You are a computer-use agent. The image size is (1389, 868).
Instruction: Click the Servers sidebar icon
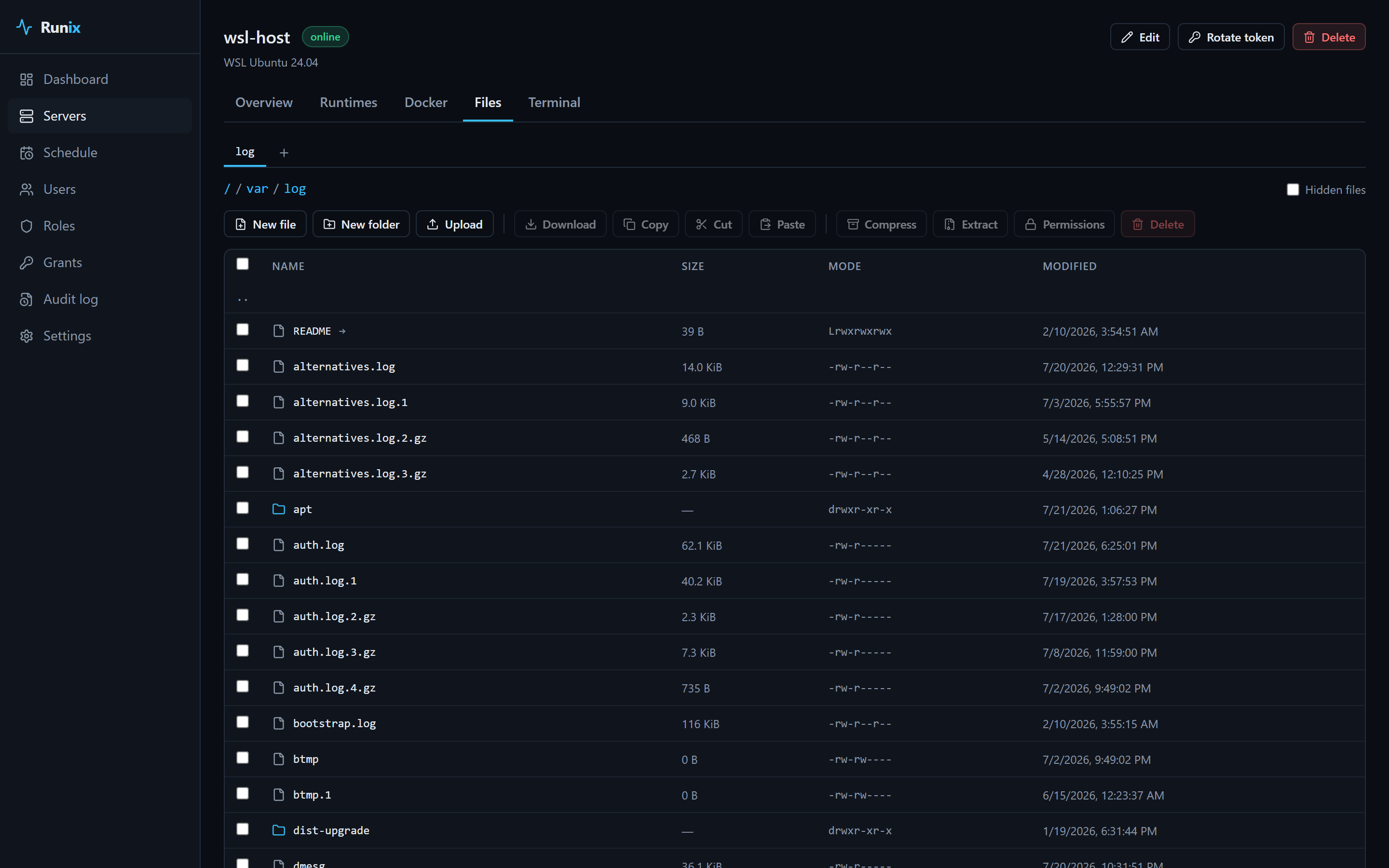[27, 116]
